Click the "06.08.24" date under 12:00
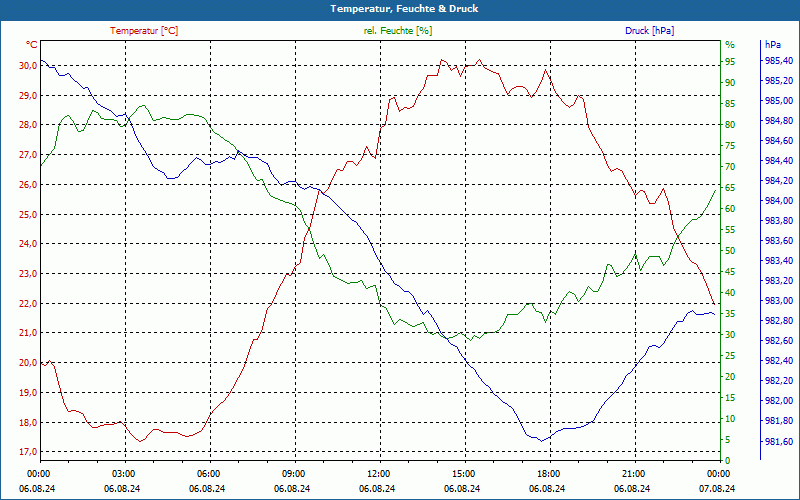 point(377,489)
